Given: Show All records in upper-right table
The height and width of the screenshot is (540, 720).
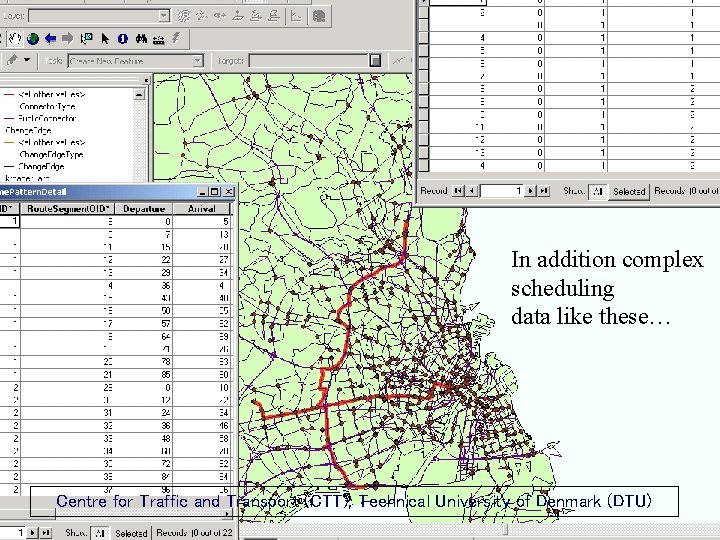Looking at the screenshot, I should click(598, 191).
